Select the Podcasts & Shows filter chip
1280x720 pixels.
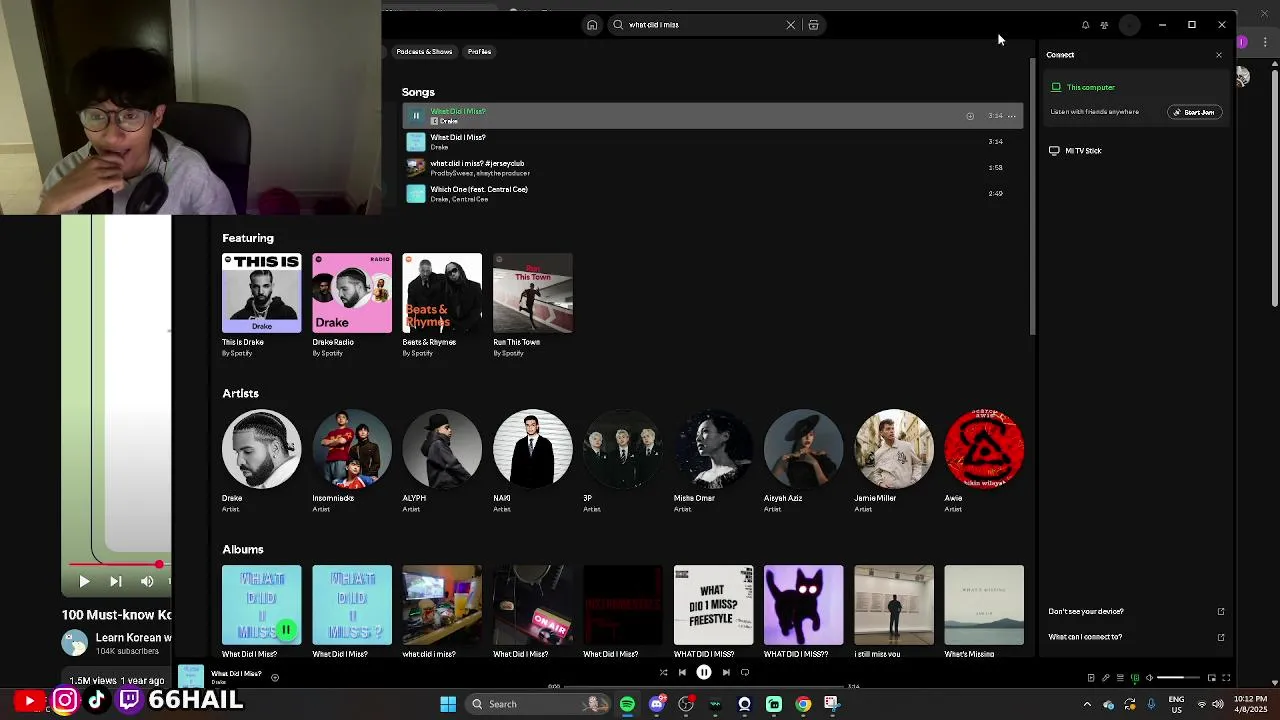(424, 51)
